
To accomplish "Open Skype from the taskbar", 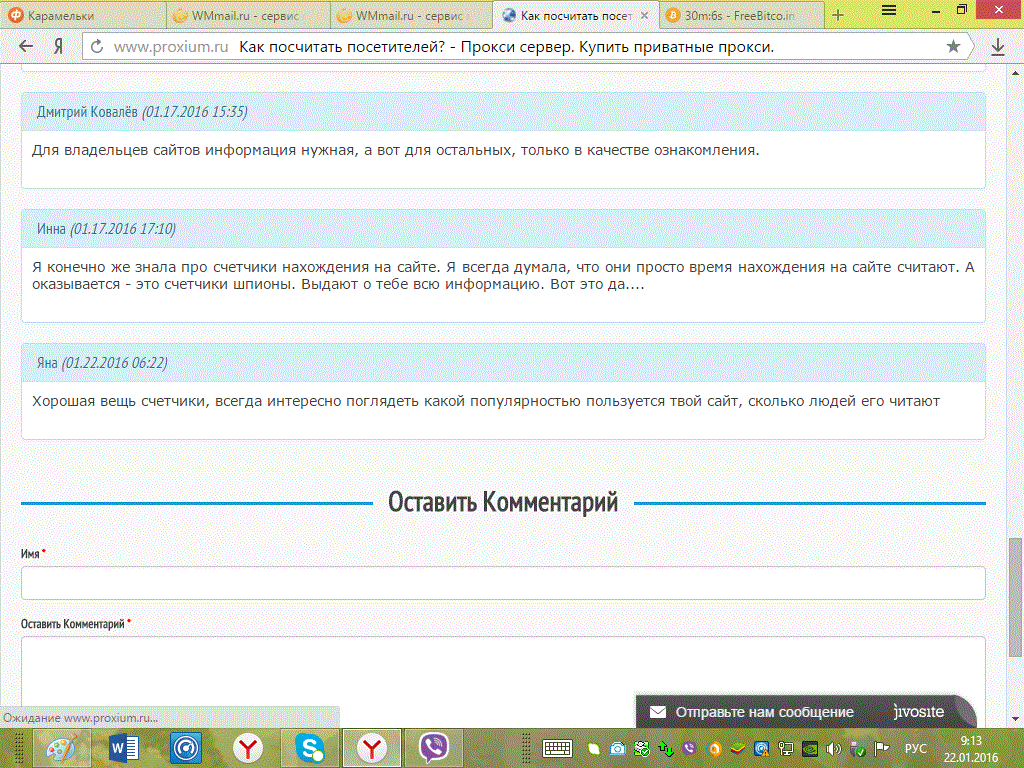I will (x=310, y=748).
